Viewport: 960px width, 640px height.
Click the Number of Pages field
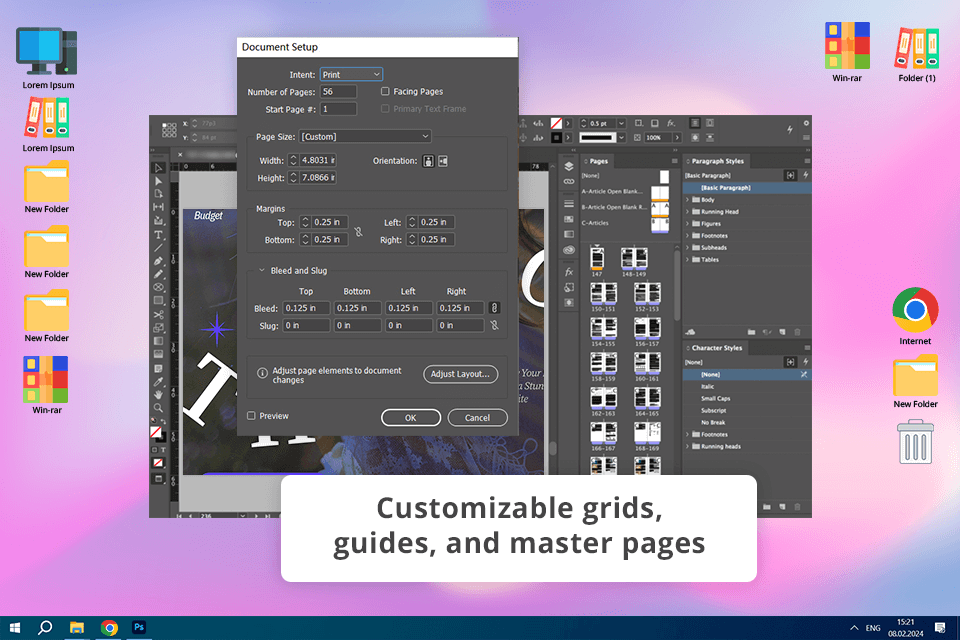point(338,92)
